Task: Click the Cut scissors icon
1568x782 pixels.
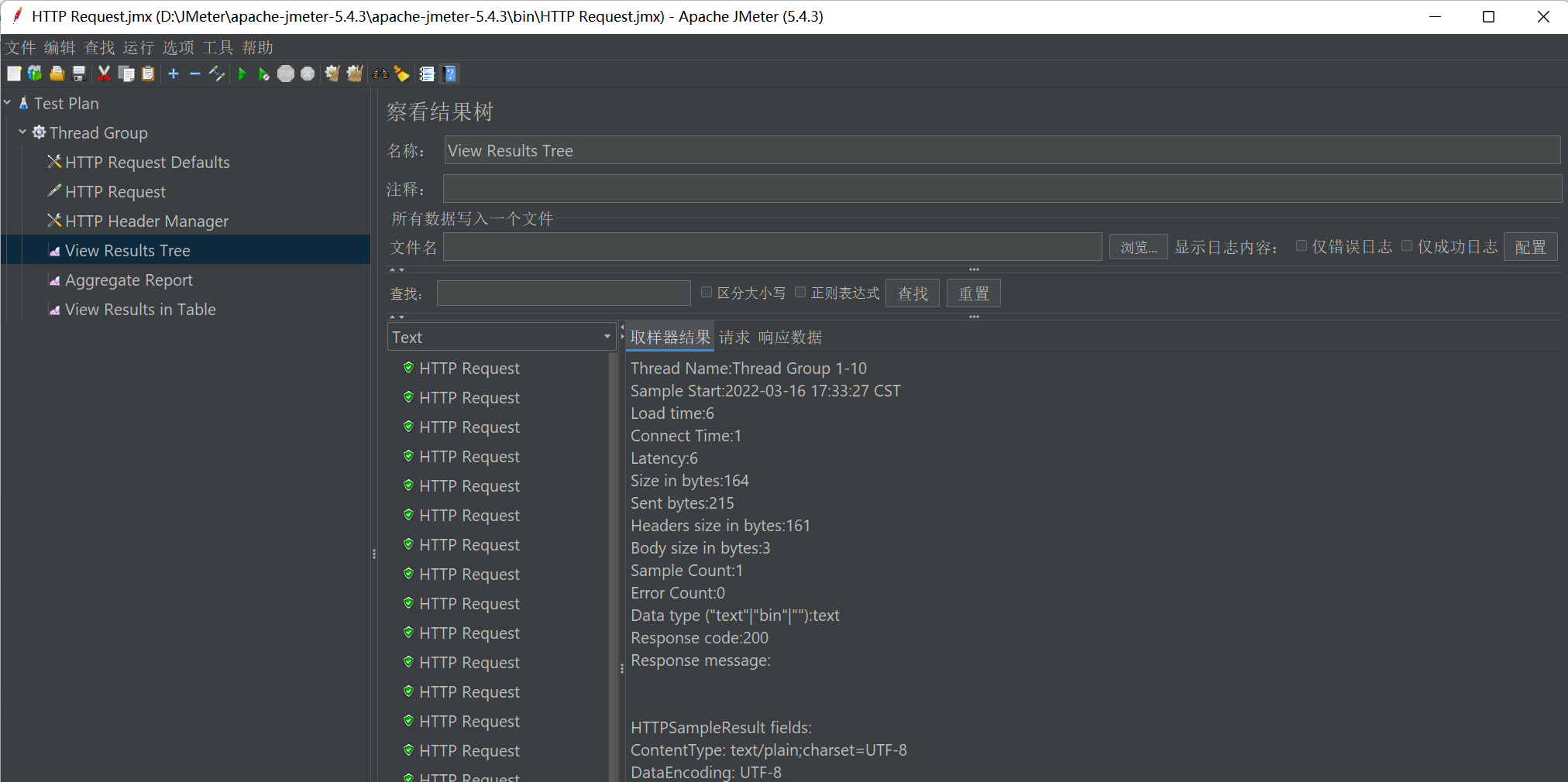Action: pos(104,74)
